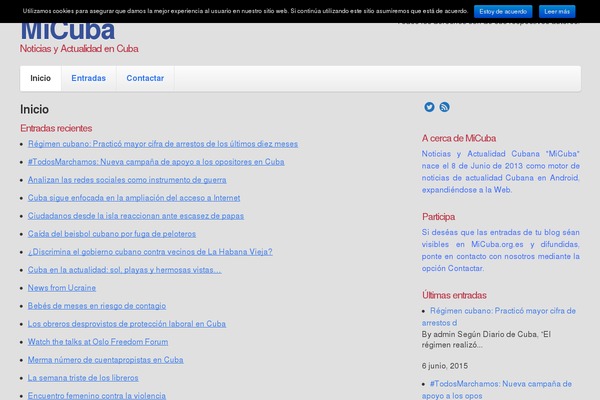The width and height of the screenshot is (600, 400).
Task: Click the 'Participa' sidebar heading
Action: pyautogui.click(x=439, y=217)
